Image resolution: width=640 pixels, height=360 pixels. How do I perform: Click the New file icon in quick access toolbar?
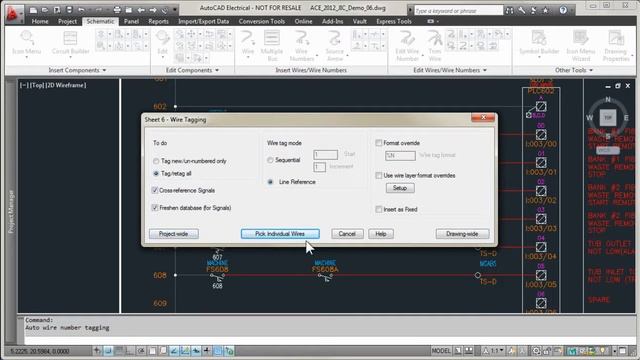[x=33, y=10]
